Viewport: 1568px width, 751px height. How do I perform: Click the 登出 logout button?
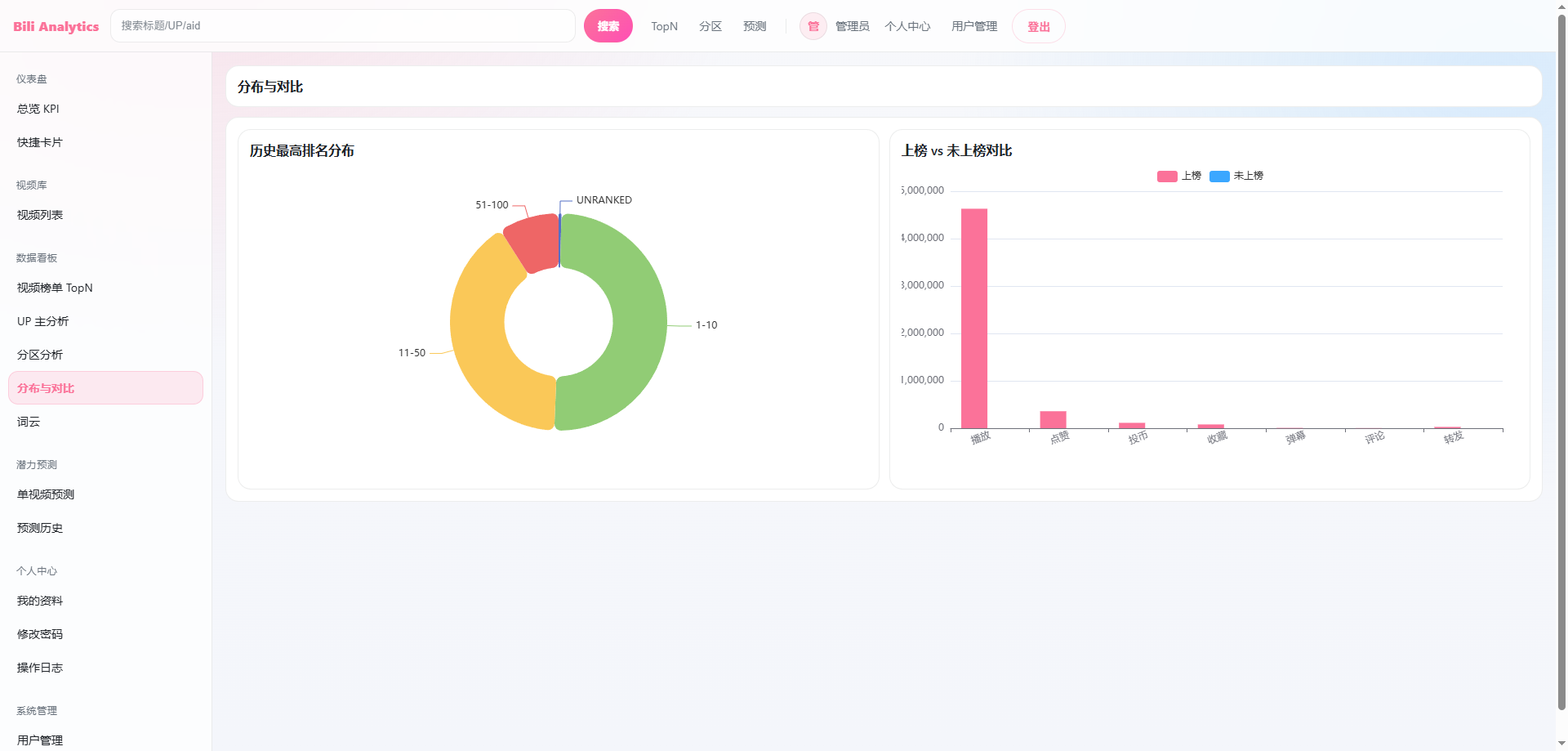(x=1038, y=26)
